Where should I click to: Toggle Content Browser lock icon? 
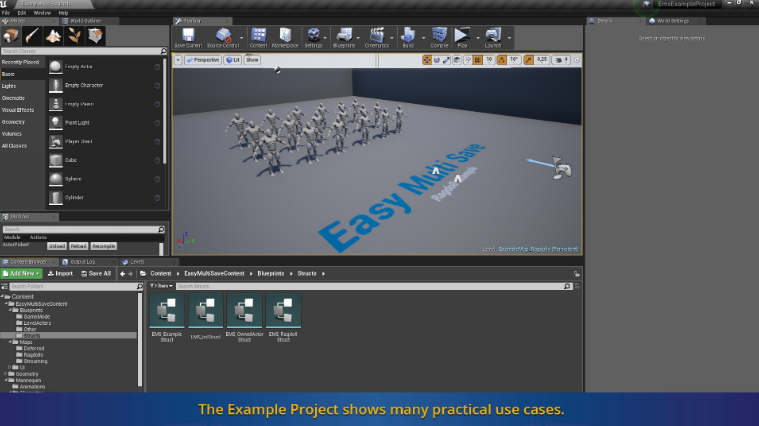pos(577,274)
